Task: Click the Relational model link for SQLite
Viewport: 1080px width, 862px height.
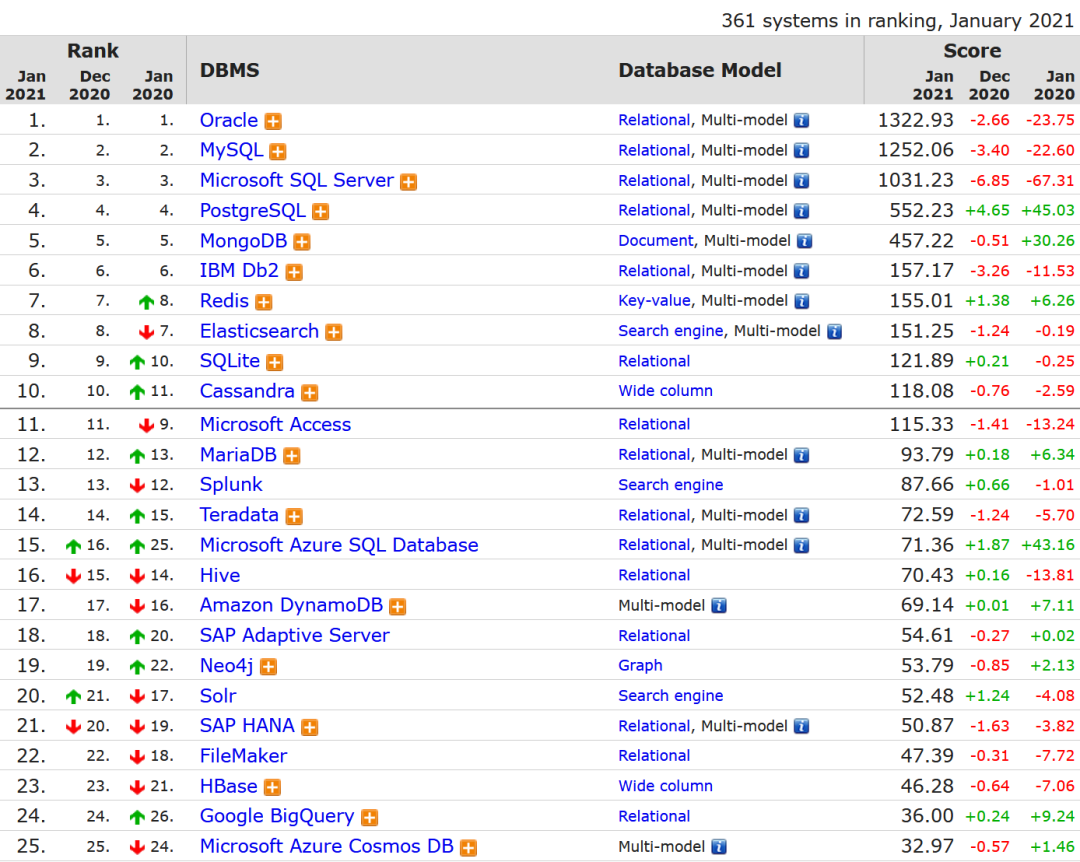Action: click(654, 361)
